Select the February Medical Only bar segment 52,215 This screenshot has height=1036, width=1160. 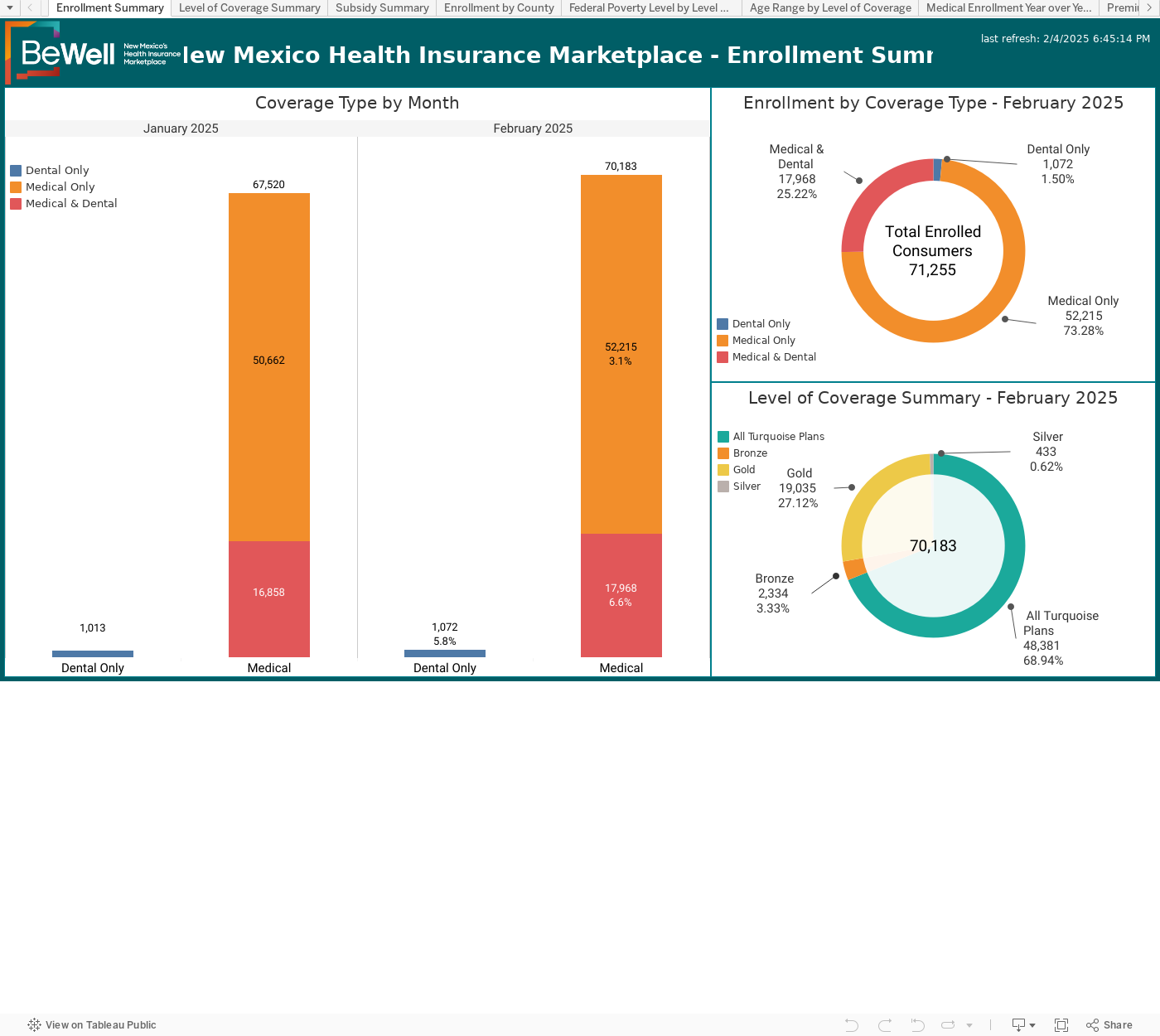pyautogui.click(x=621, y=354)
